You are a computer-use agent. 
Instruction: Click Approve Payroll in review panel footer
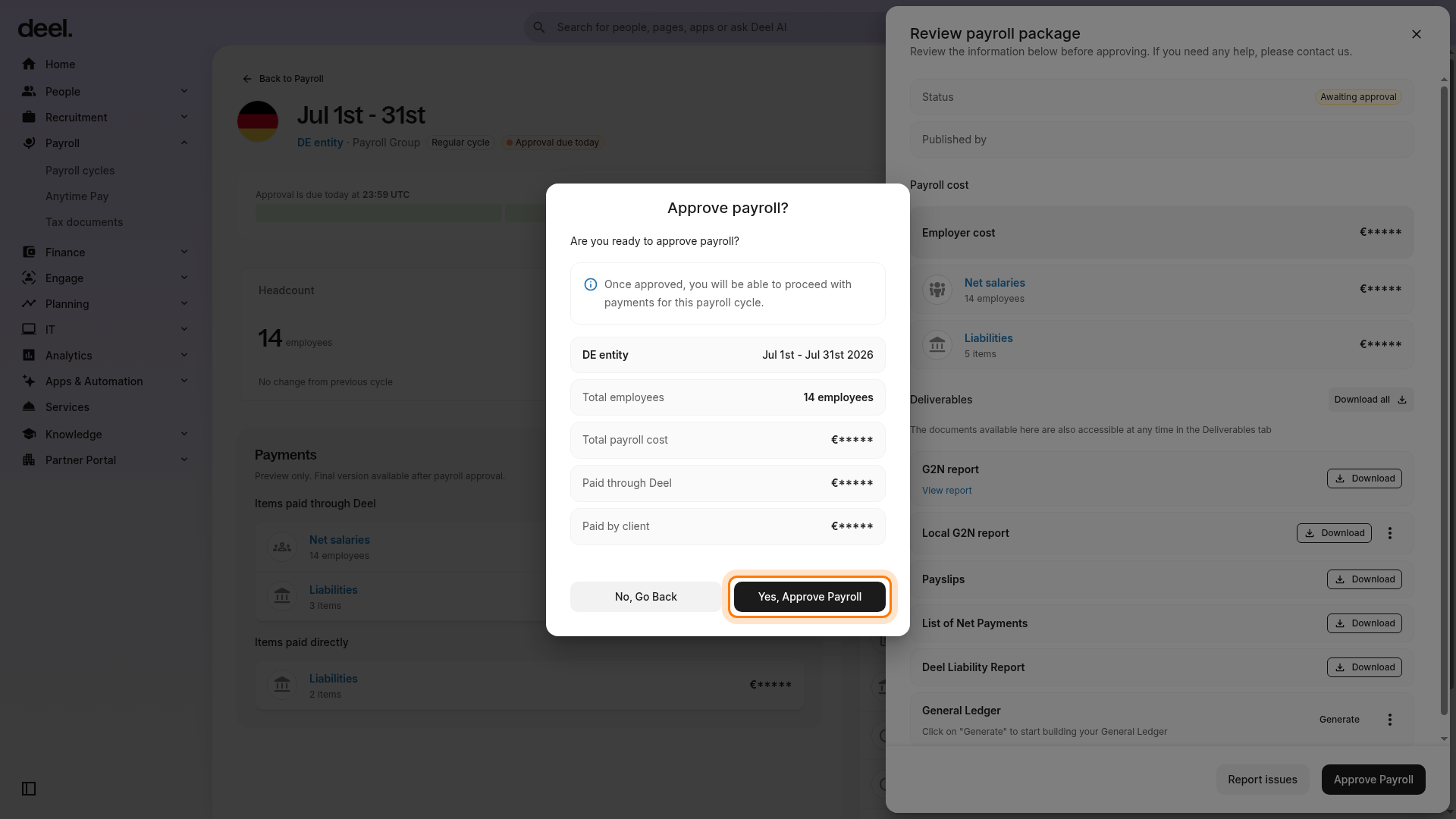(x=1373, y=780)
